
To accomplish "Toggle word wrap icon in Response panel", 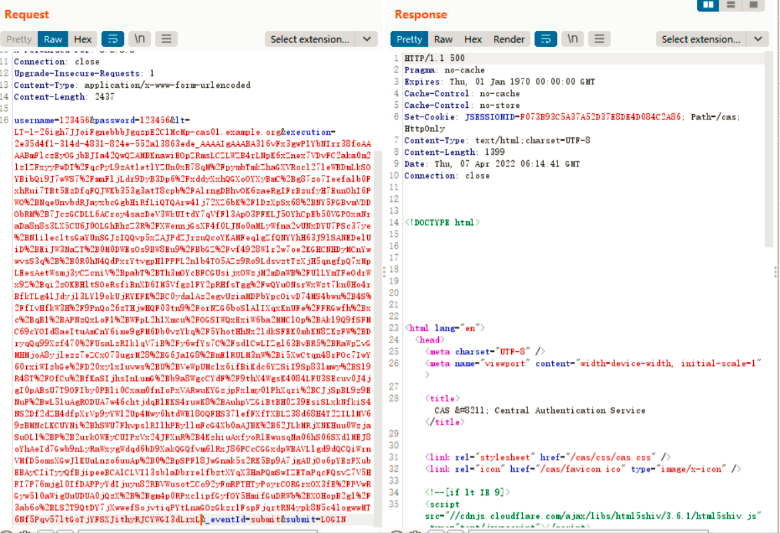I will click(x=546, y=39).
